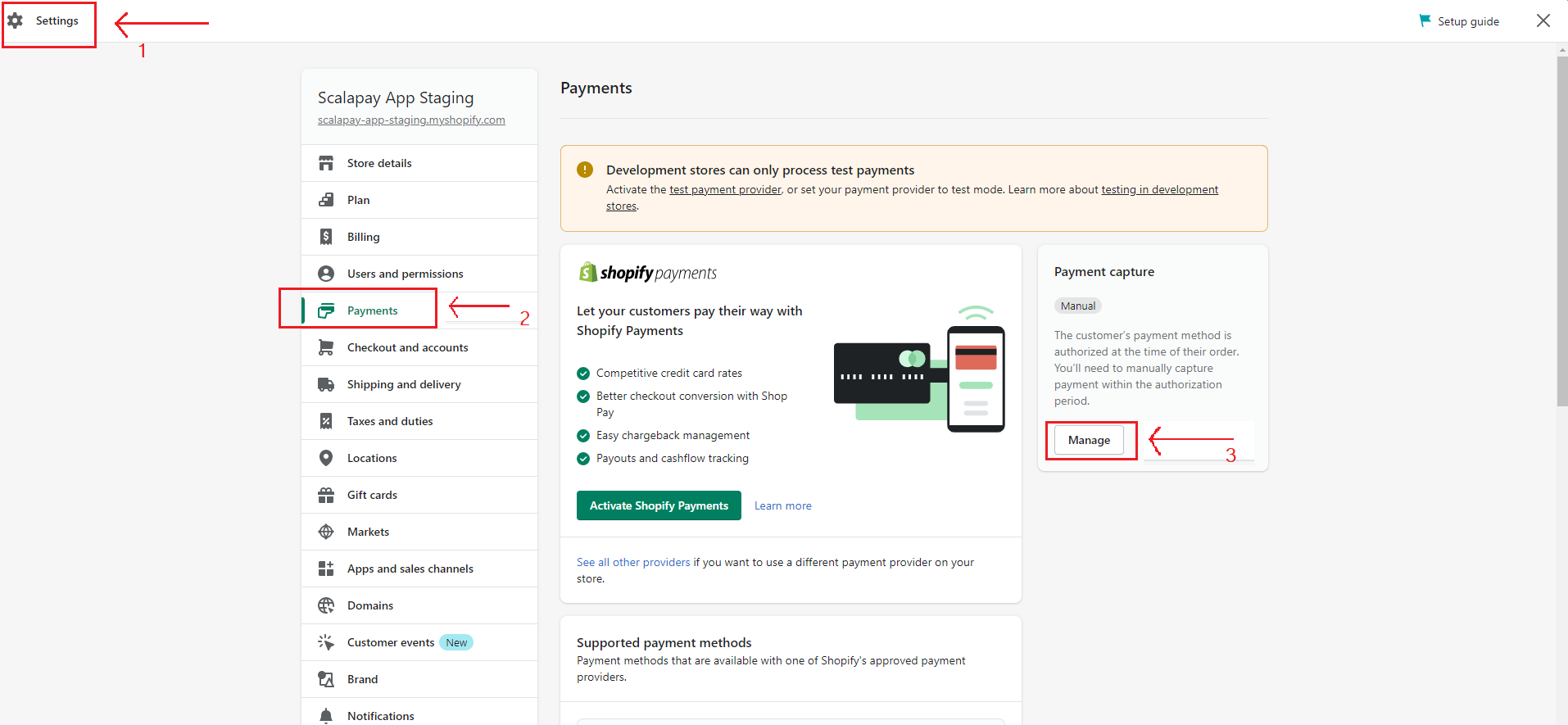Click the Brand icon in sidebar
This screenshot has width=1568, height=725.
(x=326, y=679)
